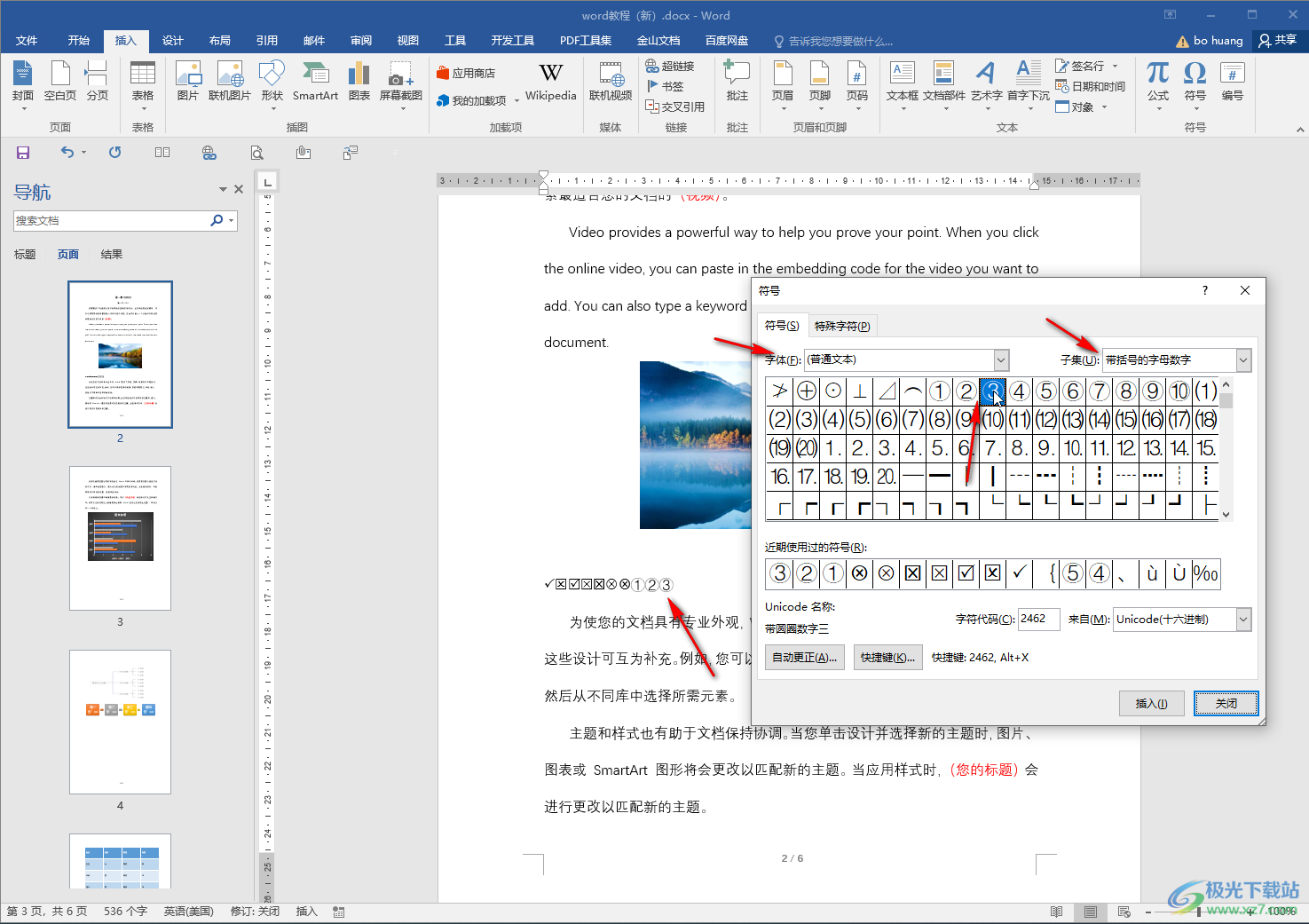Screen dimensions: 1309x924
Task: Click the 共享 share button
Action: pyautogui.click(x=1278, y=41)
